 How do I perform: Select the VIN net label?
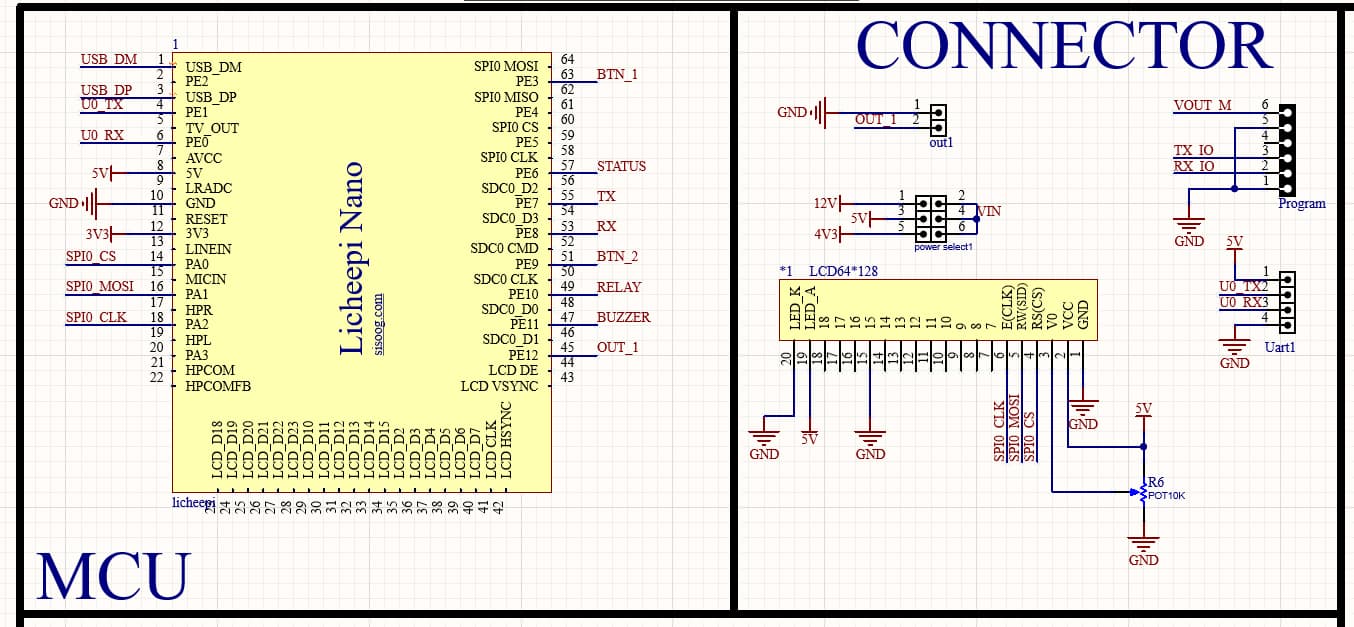coord(988,211)
